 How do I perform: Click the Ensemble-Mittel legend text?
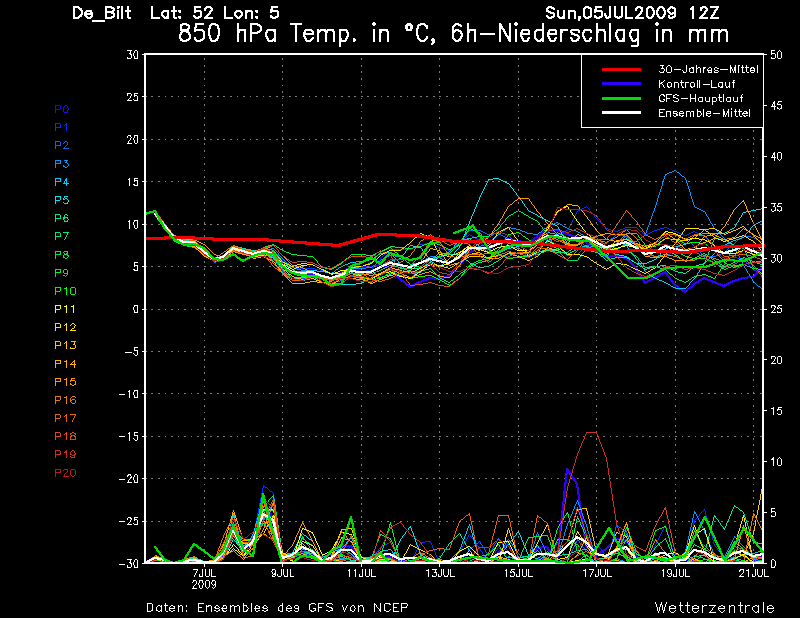tap(704, 113)
